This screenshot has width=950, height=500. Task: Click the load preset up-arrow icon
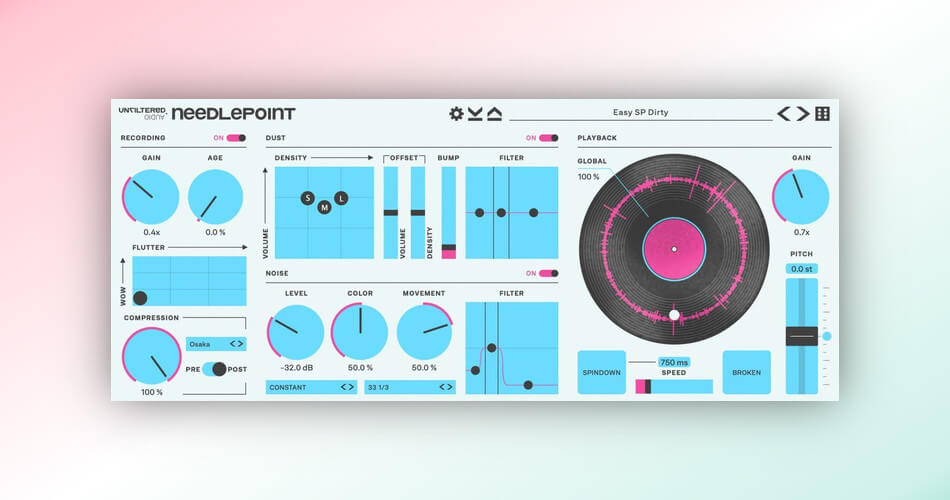(x=494, y=113)
